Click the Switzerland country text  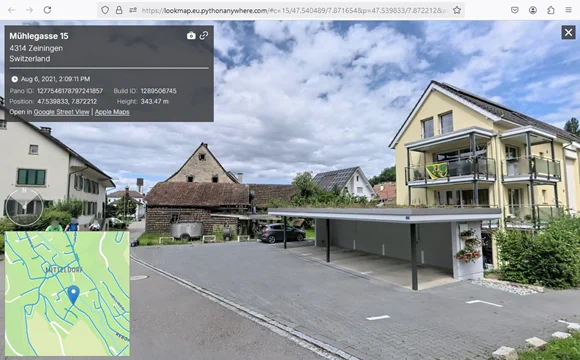30,58
